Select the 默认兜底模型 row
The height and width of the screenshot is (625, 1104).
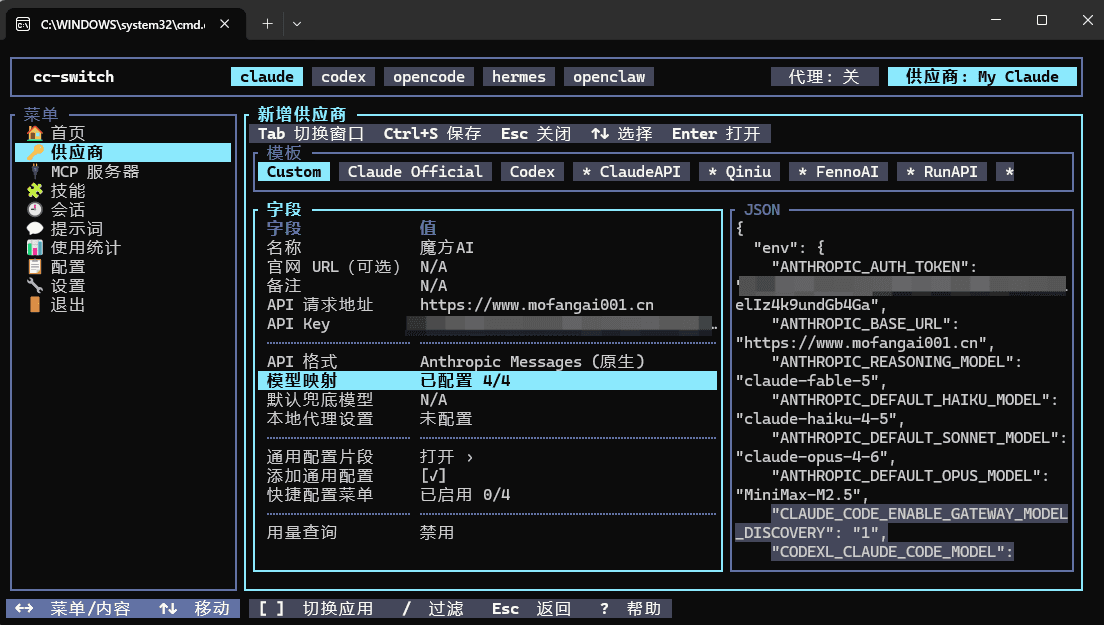[x=488, y=400]
